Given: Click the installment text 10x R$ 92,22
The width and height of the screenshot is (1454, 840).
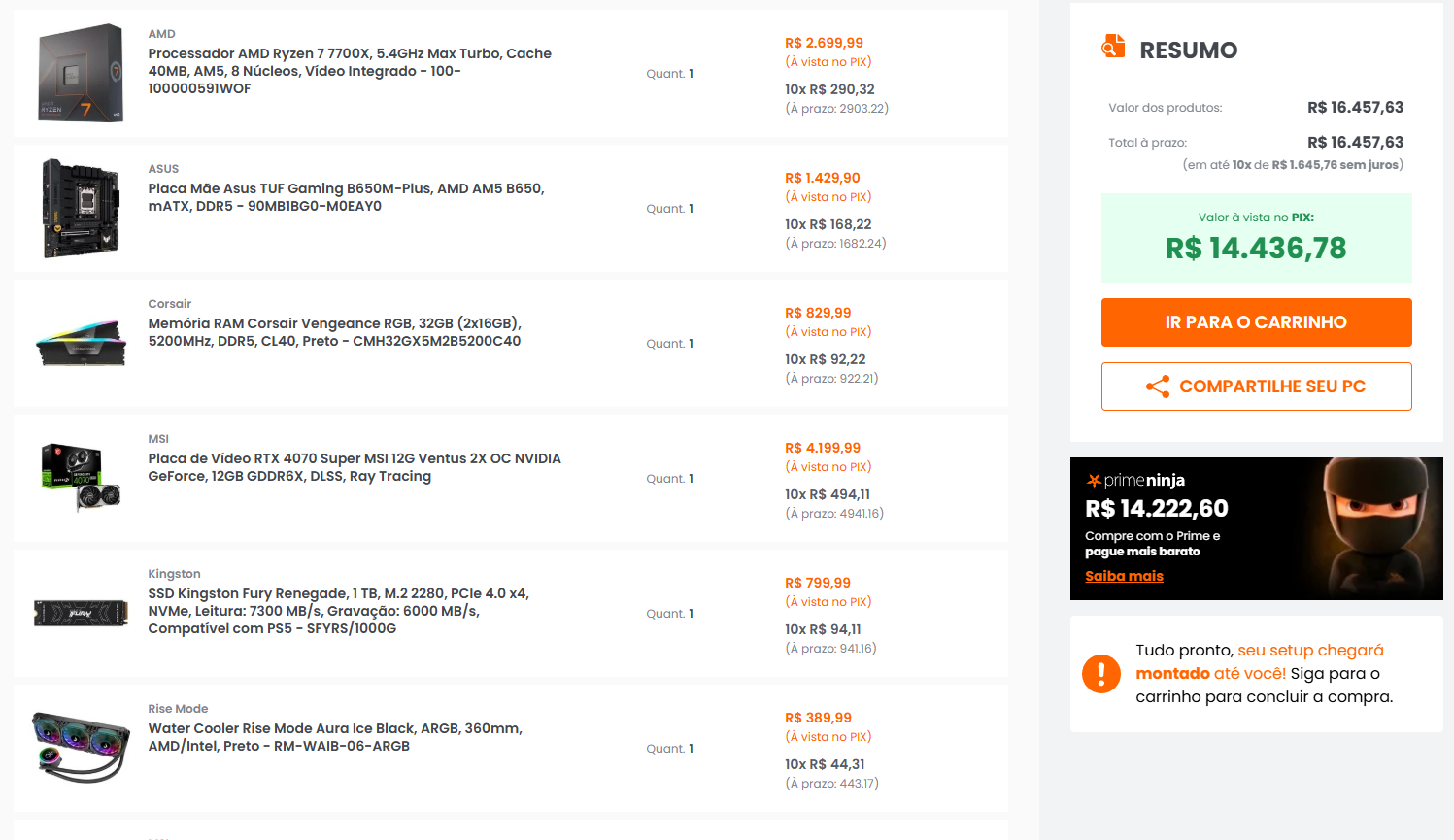Looking at the screenshot, I should click(x=825, y=359).
